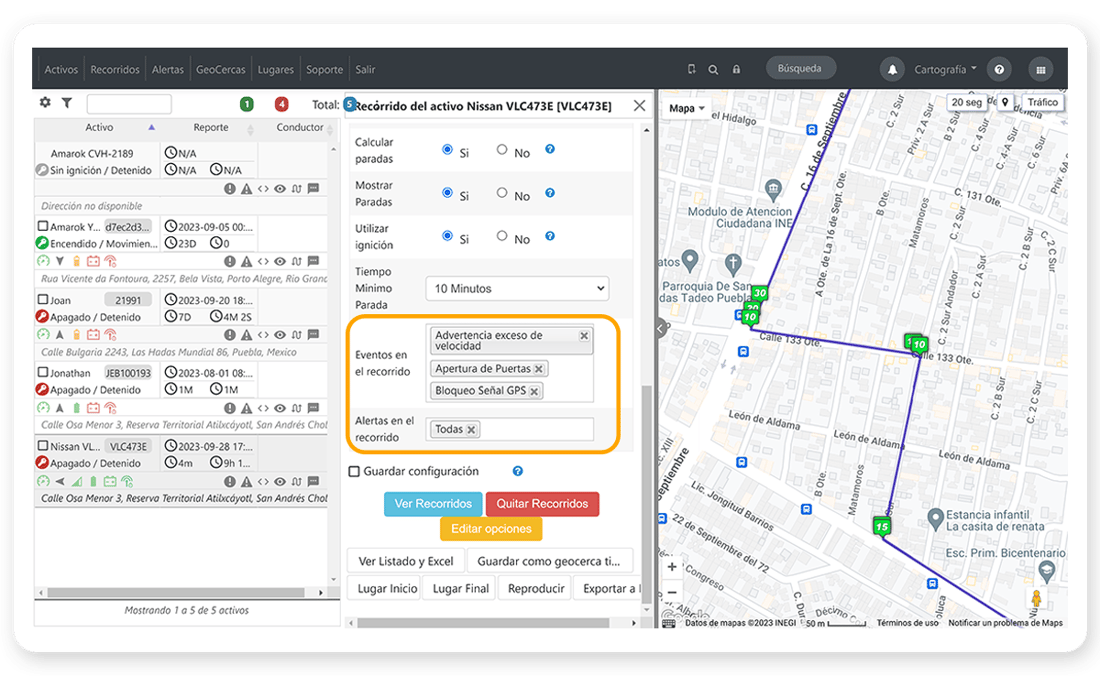Click the search magnifier icon in the top bar

click(x=713, y=69)
